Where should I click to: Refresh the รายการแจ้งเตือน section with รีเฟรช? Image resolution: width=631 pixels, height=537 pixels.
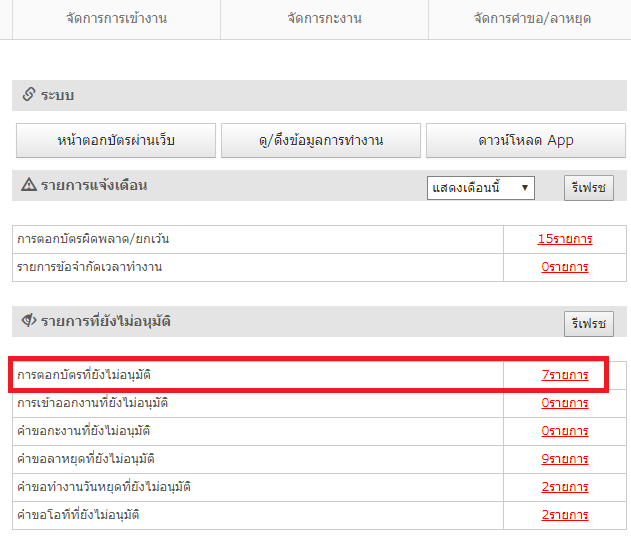(588, 187)
